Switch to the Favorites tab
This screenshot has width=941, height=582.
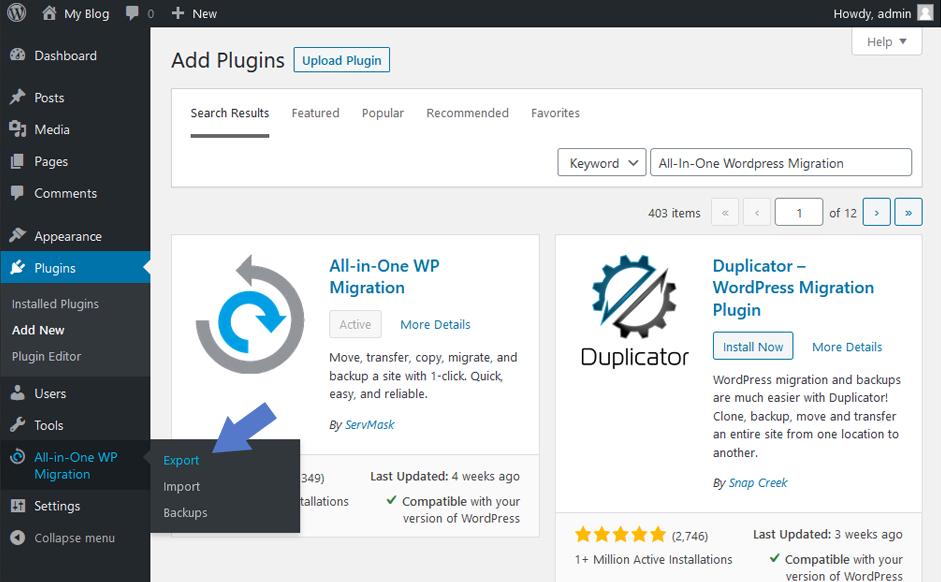tap(555, 113)
